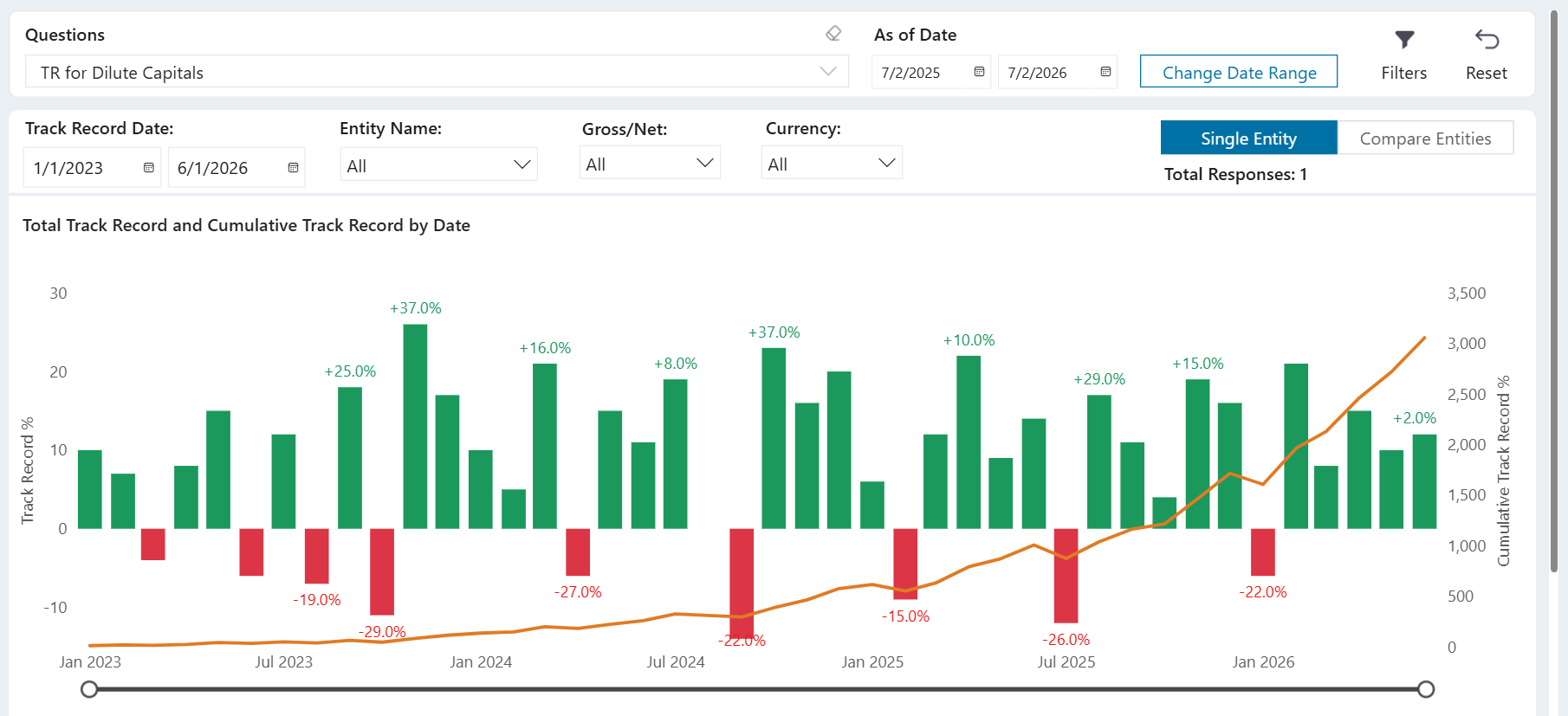Open calendar picker for 7/2/2026 date
The height and width of the screenshot is (716, 1568).
point(1105,72)
